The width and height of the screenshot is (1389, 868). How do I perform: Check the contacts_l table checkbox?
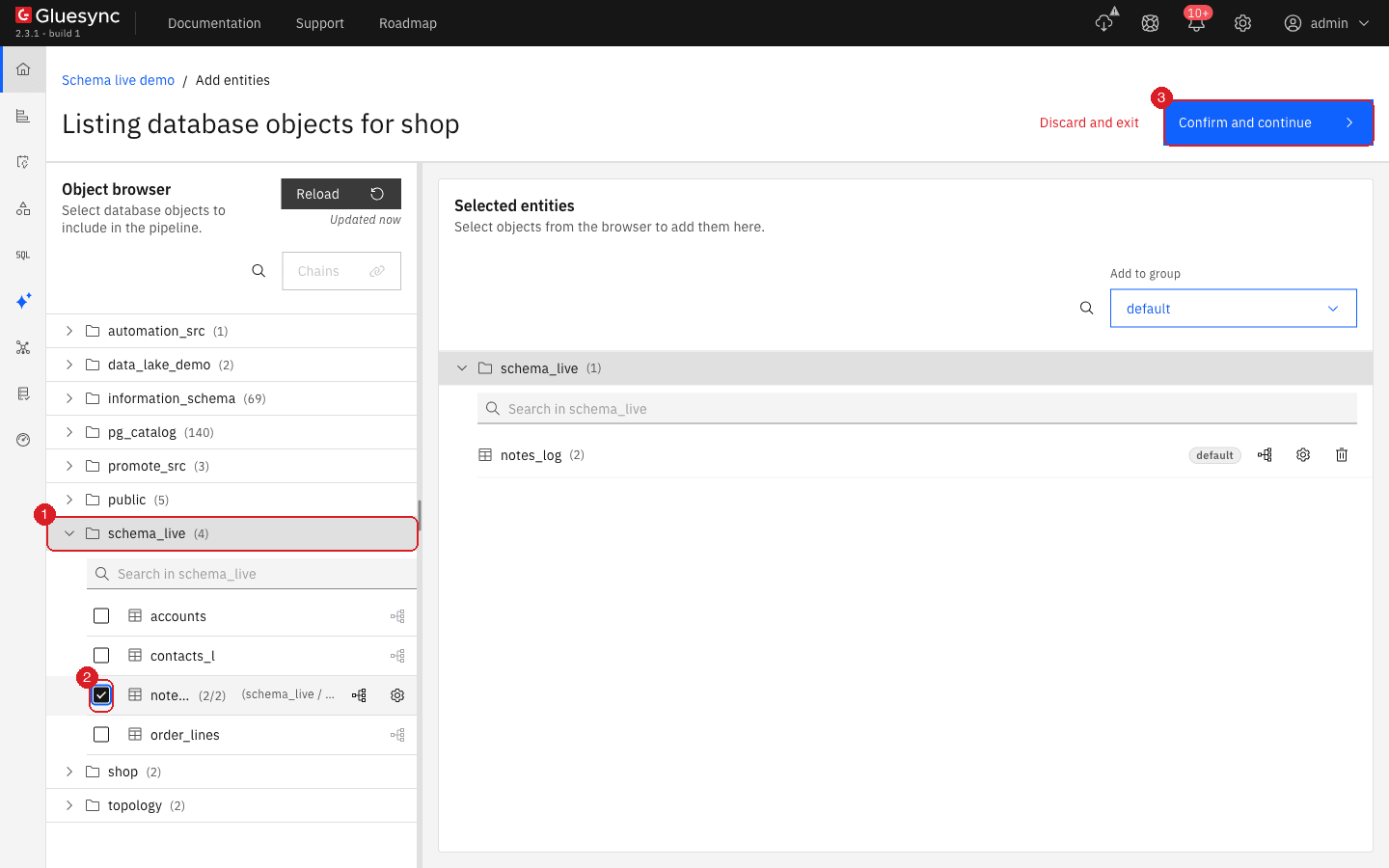coord(101,656)
